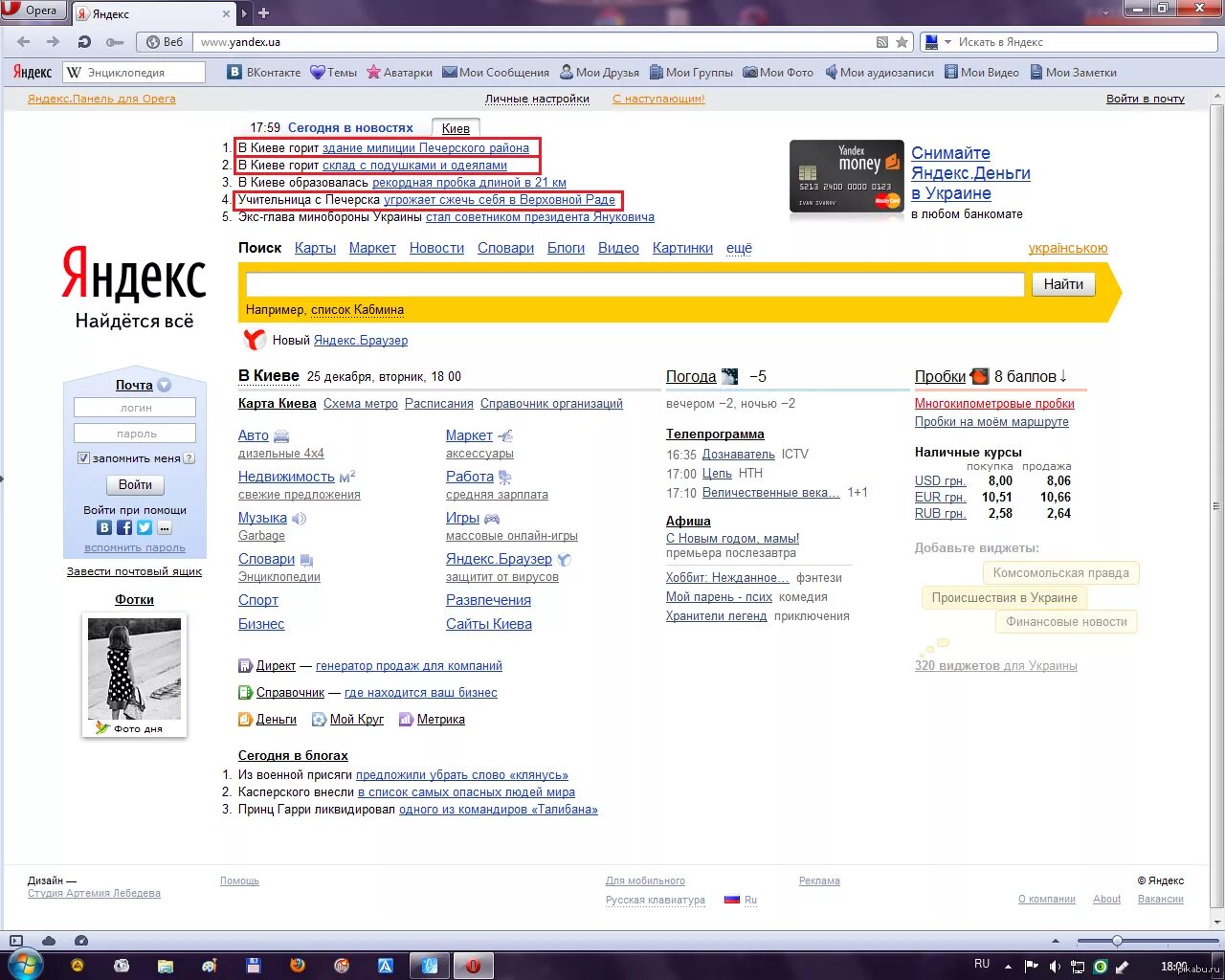The height and width of the screenshot is (980, 1225).
Task: Switch language to українською
Action: click(1068, 248)
